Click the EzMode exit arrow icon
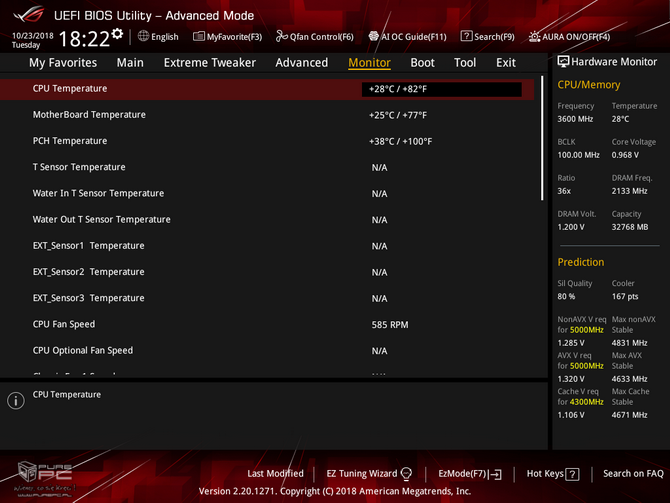The width and height of the screenshot is (670, 503). [x=496, y=474]
